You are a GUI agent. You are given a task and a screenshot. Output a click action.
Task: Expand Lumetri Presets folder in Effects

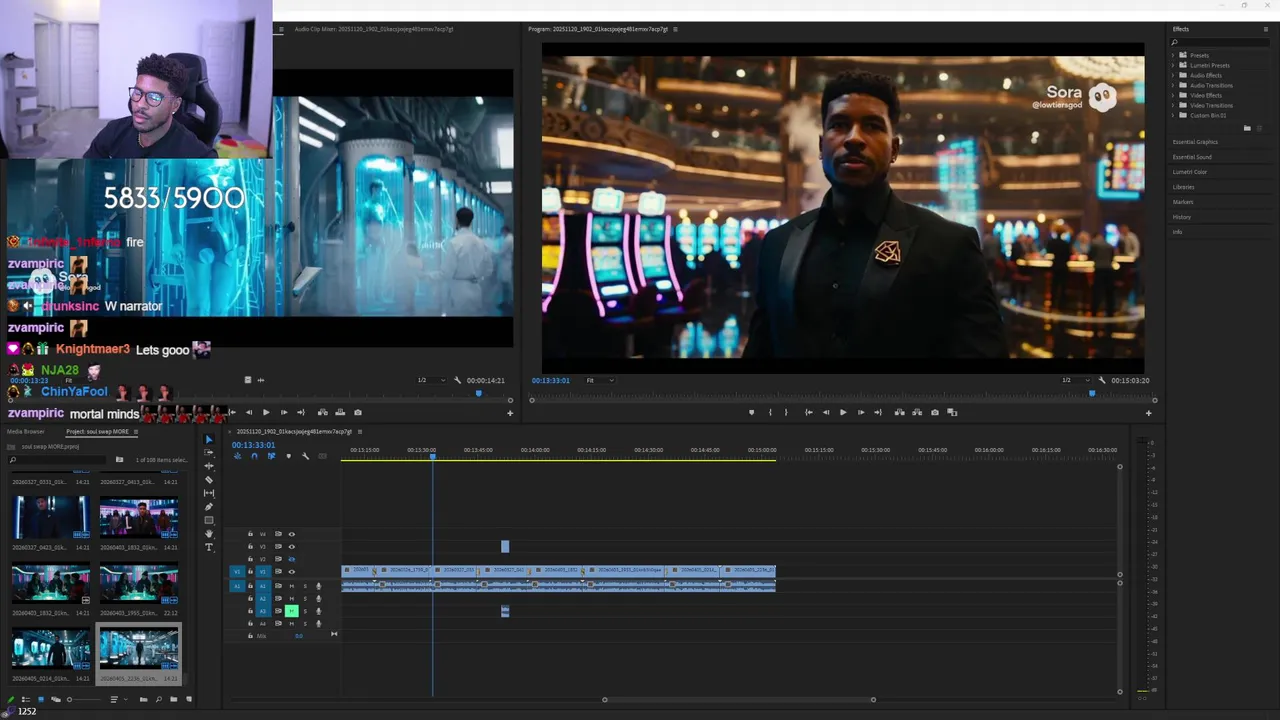click(1173, 65)
